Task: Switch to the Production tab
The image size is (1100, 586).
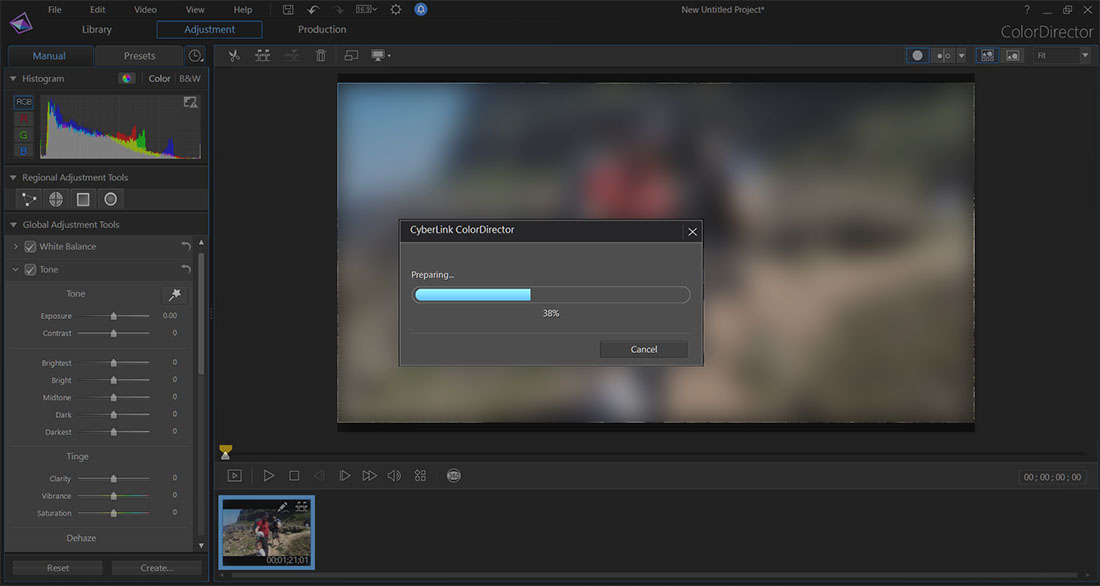Action: [322, 29]
